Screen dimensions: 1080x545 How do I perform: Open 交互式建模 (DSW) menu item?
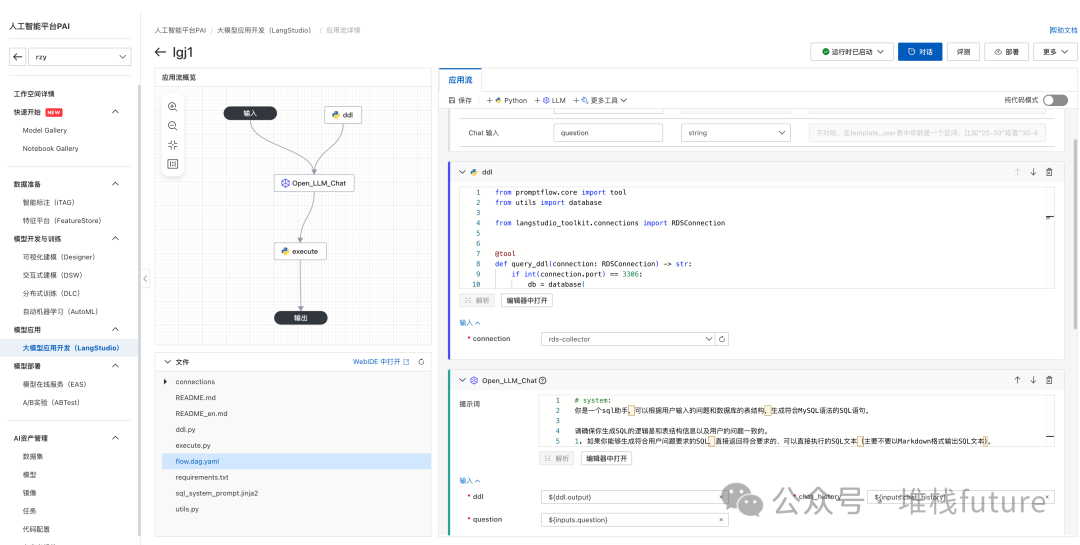click(x=52, y=275)
